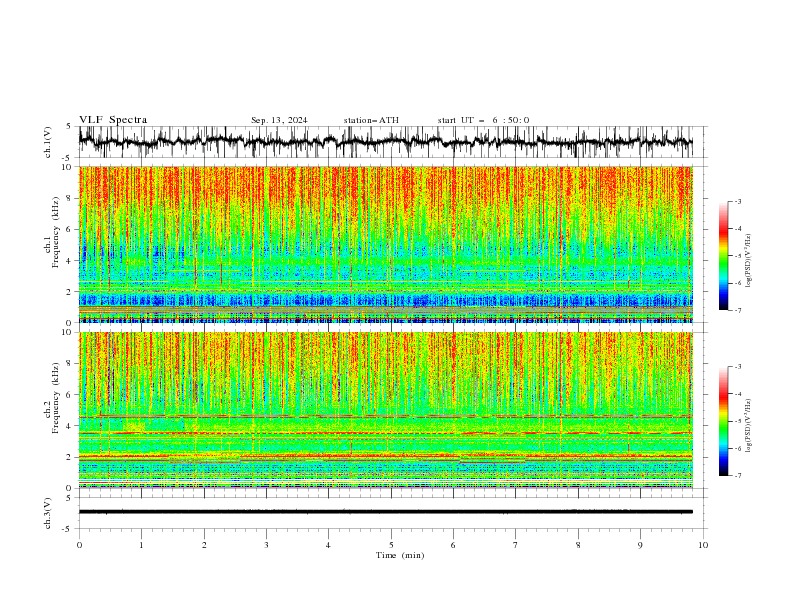
Task: Click time axis tick label '8'
Action: [578, 545]
